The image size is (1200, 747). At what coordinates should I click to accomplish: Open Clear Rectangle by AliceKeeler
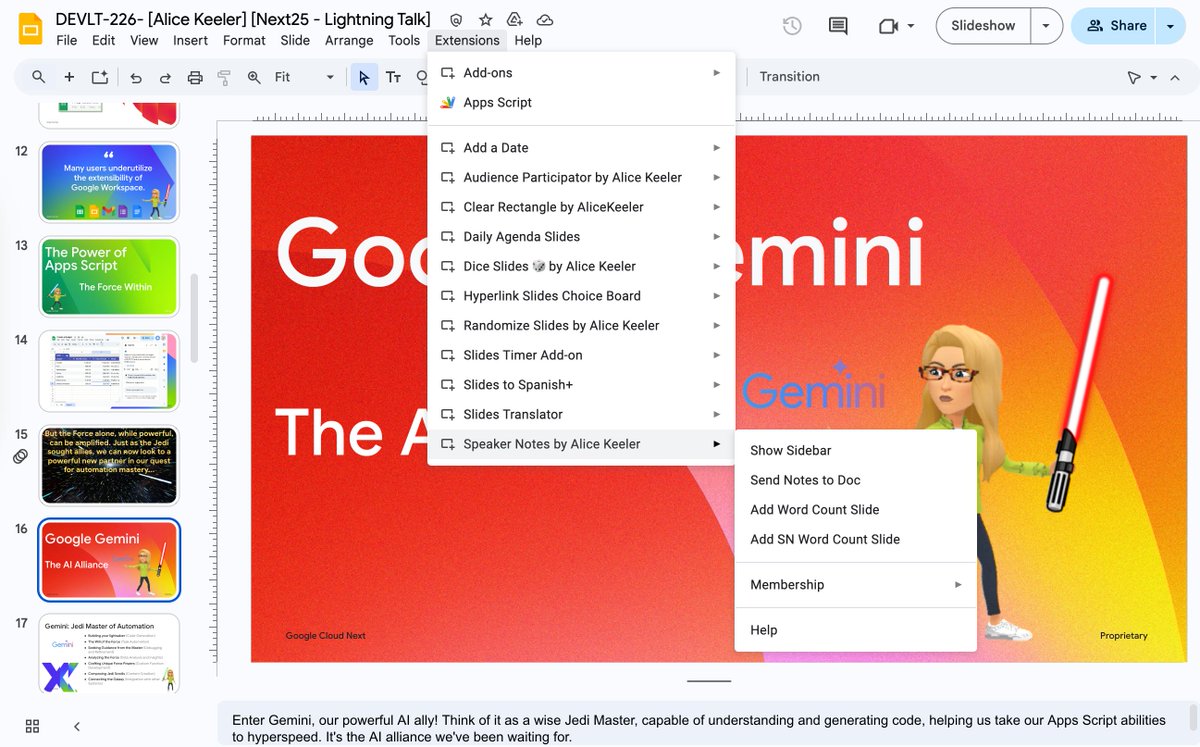click(x=580, y=207)
